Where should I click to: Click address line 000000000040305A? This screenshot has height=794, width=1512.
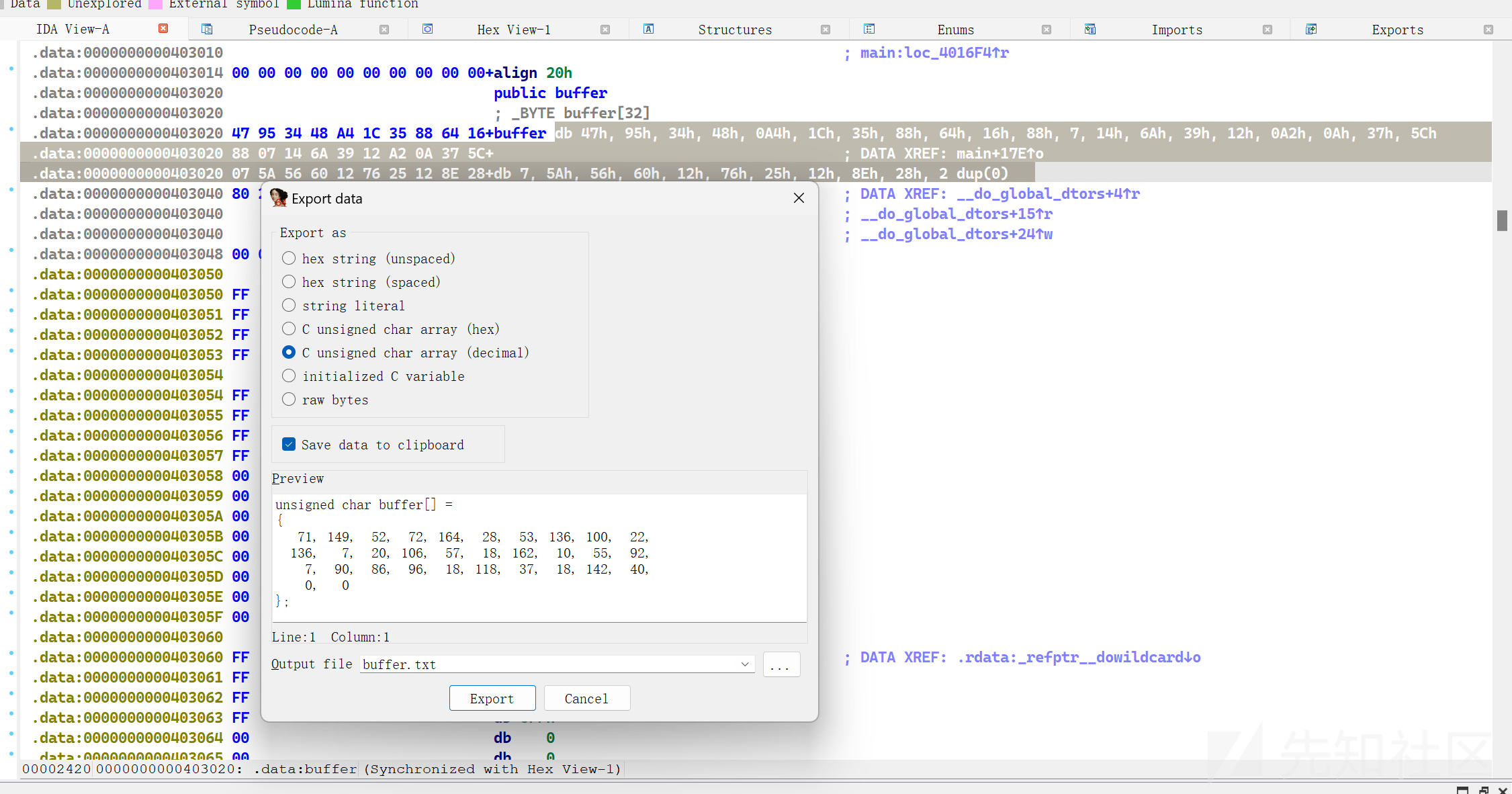(141, 516)
